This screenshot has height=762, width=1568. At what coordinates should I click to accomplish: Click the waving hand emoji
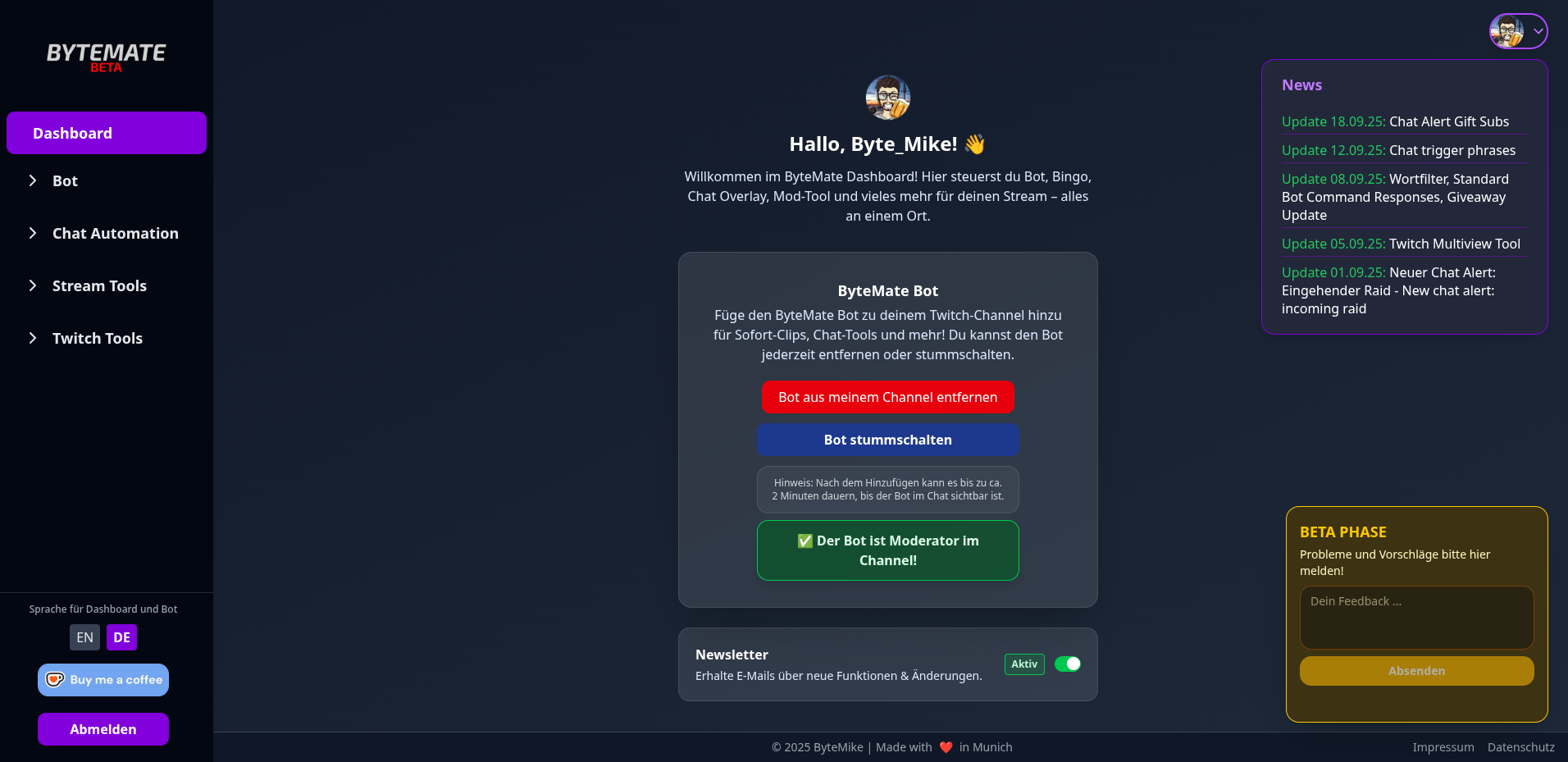point(974,144)
